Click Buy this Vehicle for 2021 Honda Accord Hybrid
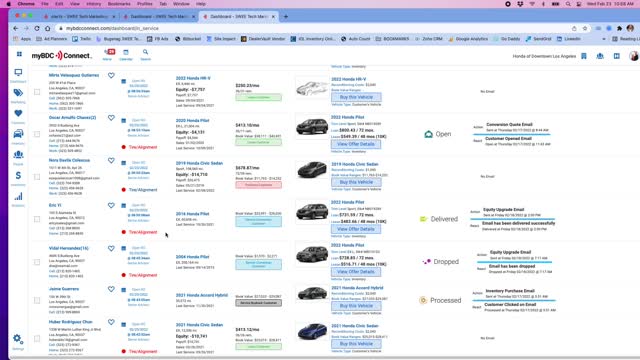 (356, 306)
